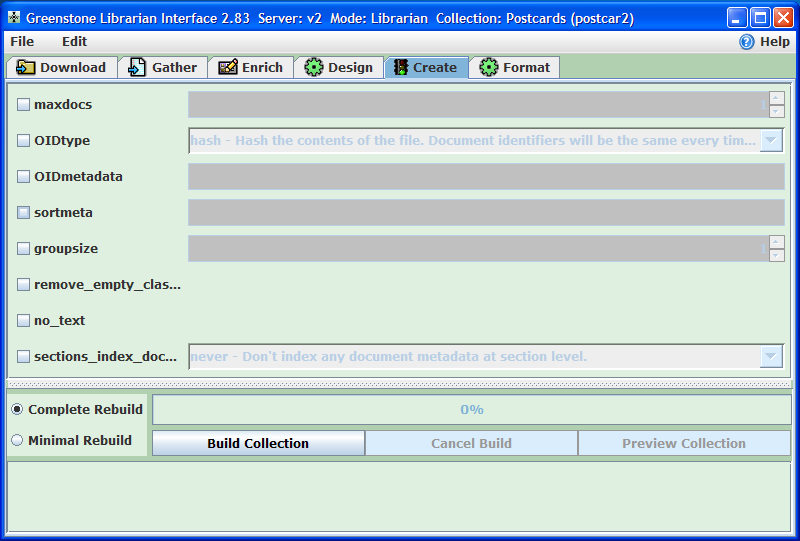
Task: Enable the maxdocs option checkbox
Action: click(x=24, y=105)
